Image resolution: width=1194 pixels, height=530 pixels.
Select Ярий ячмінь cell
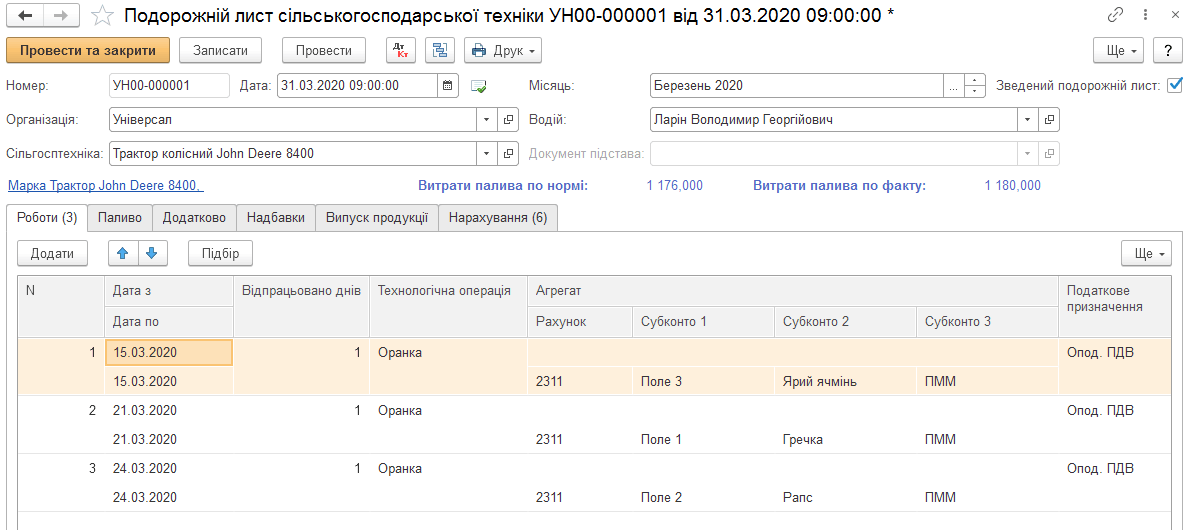[x=845, y=382]
